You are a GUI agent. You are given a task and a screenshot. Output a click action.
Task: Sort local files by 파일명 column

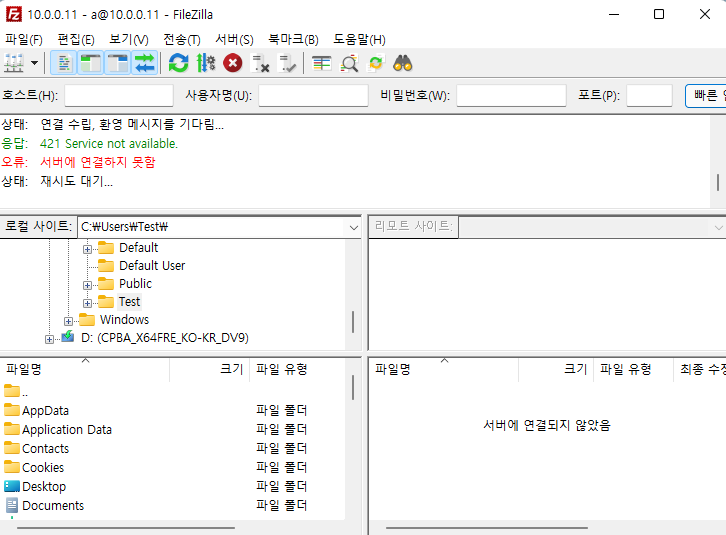(85, 370)
